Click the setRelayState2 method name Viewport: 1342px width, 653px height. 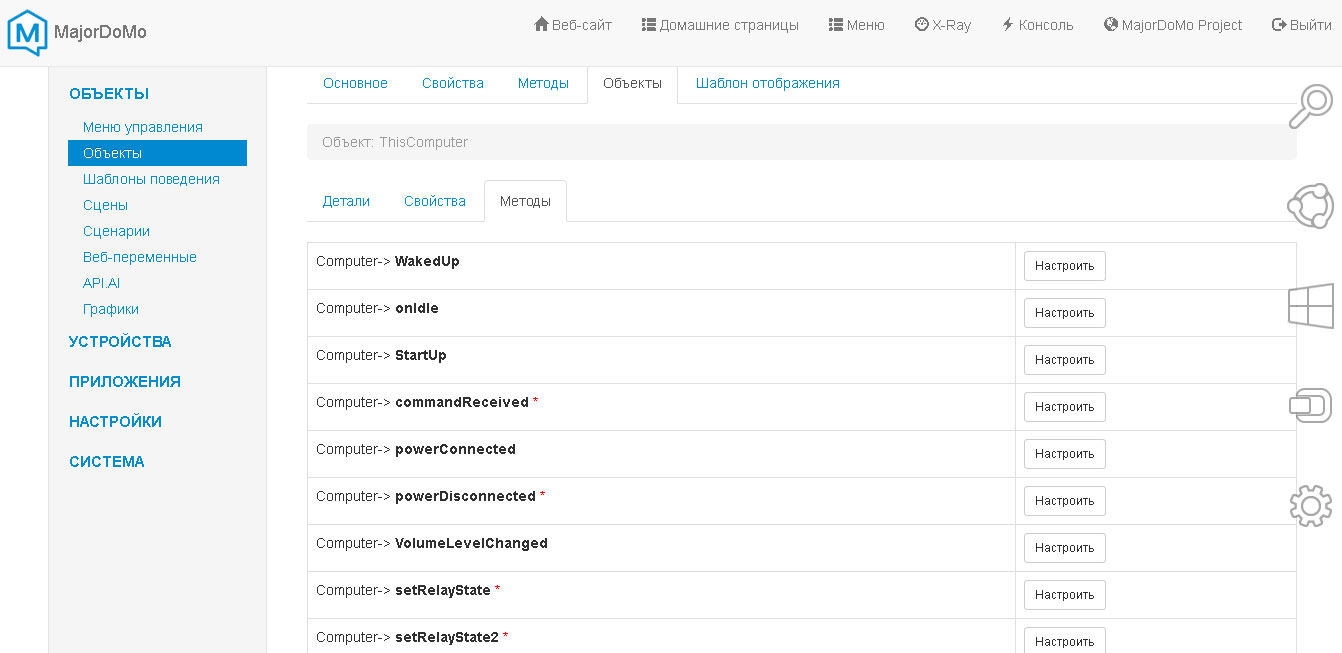tap(447, 637)
